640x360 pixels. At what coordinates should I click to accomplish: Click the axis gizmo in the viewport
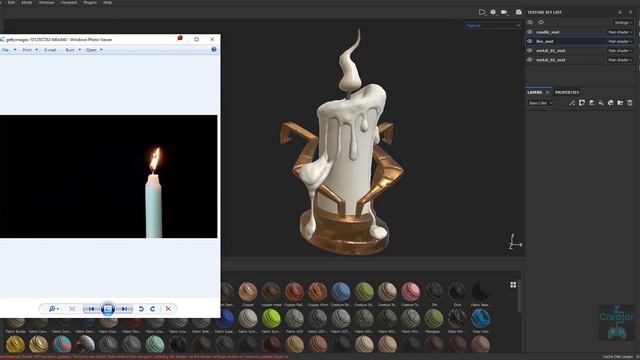(x=515, y=241)
